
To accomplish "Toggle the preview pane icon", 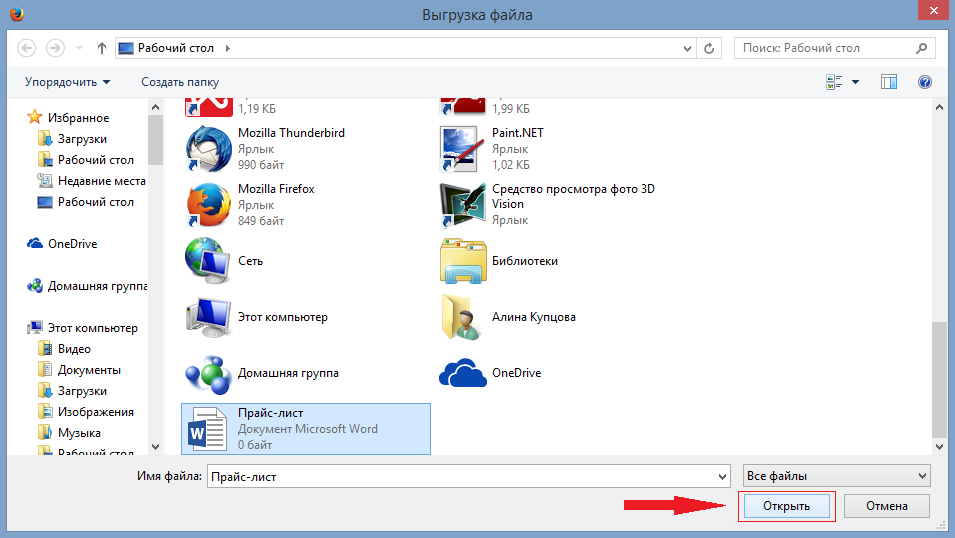I will coord(889,82).
